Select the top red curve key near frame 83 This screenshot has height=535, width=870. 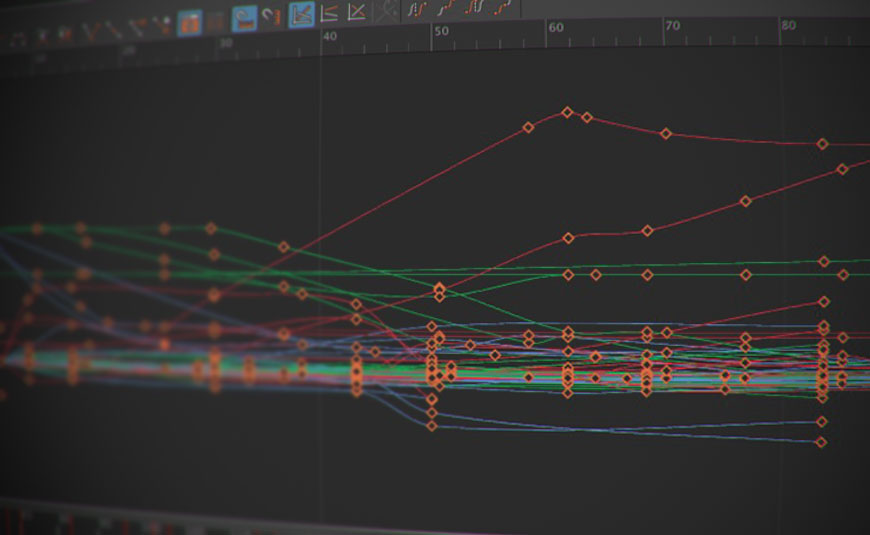click(x=822, y=144)
